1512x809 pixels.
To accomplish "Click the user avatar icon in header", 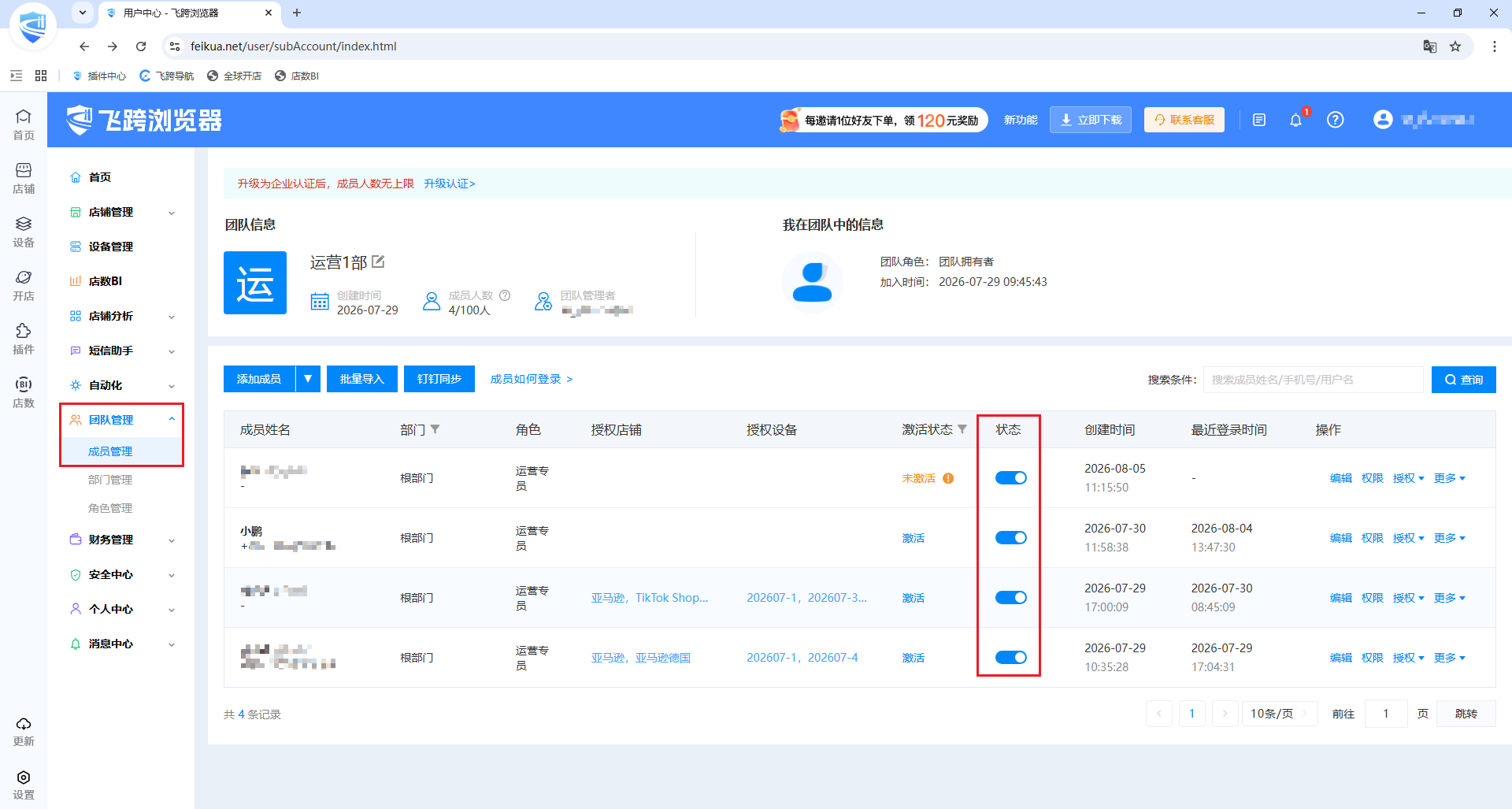I will tap(1383, 120).
